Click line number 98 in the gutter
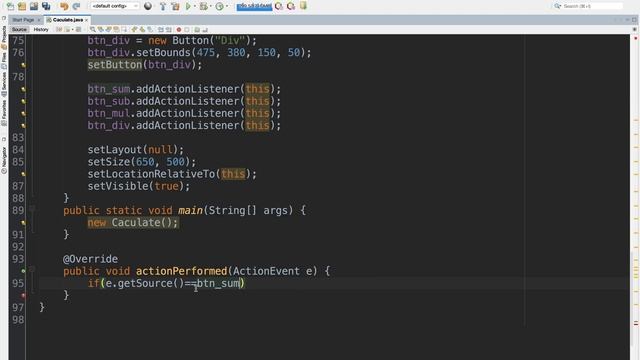The height and width of the screenshot is (360, 640). click(18, 320)
